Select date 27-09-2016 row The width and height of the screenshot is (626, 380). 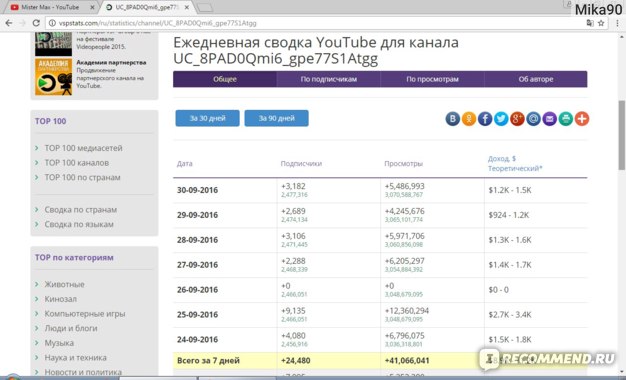pos(380,265)
